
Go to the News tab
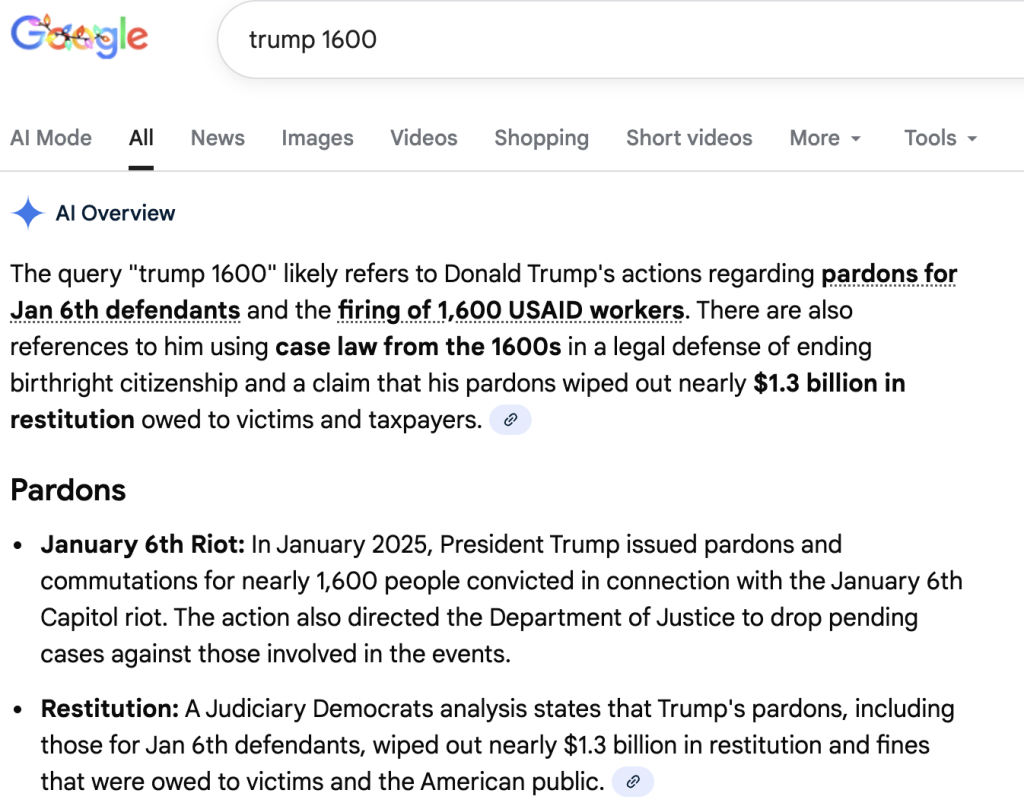(217, 138)
